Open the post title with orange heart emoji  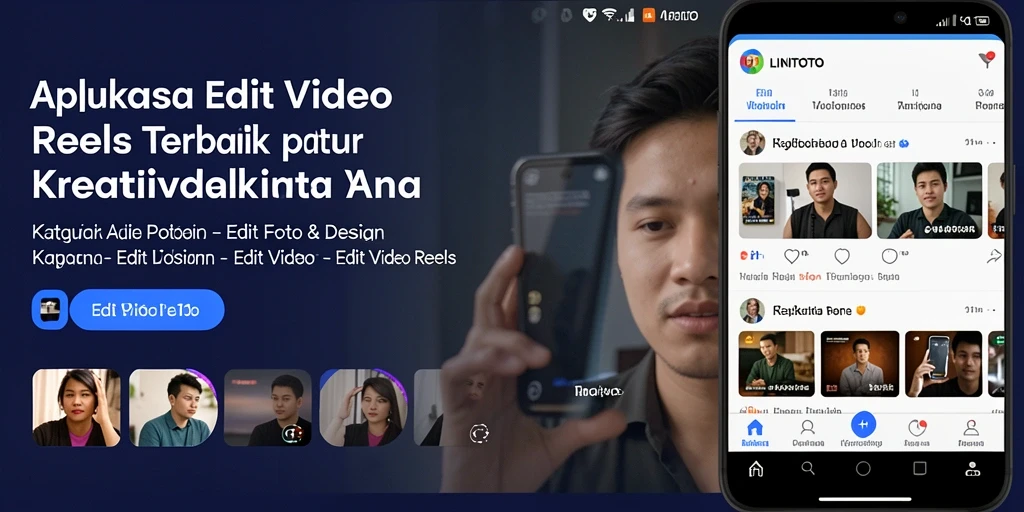tap(819, 311)
